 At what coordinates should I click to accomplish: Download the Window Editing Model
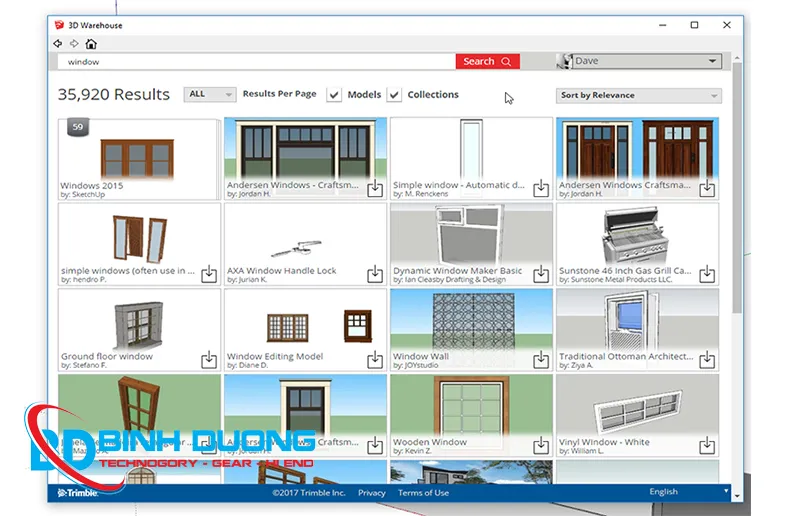(375, 360)
